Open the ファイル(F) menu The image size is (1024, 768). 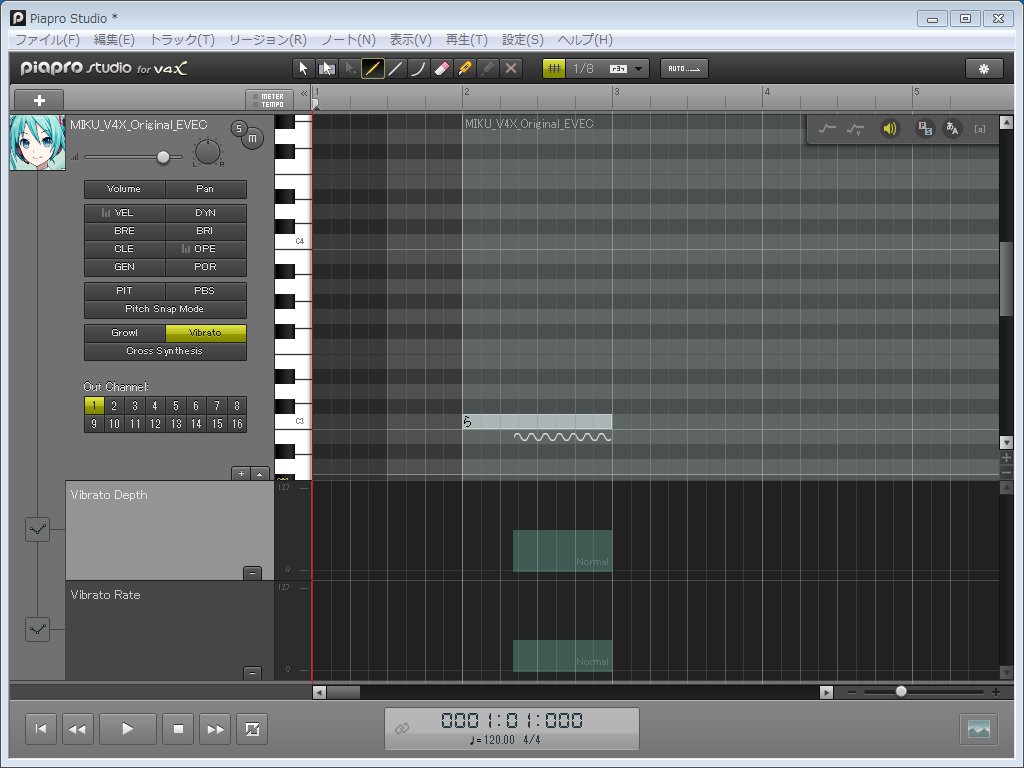[48, 40]
